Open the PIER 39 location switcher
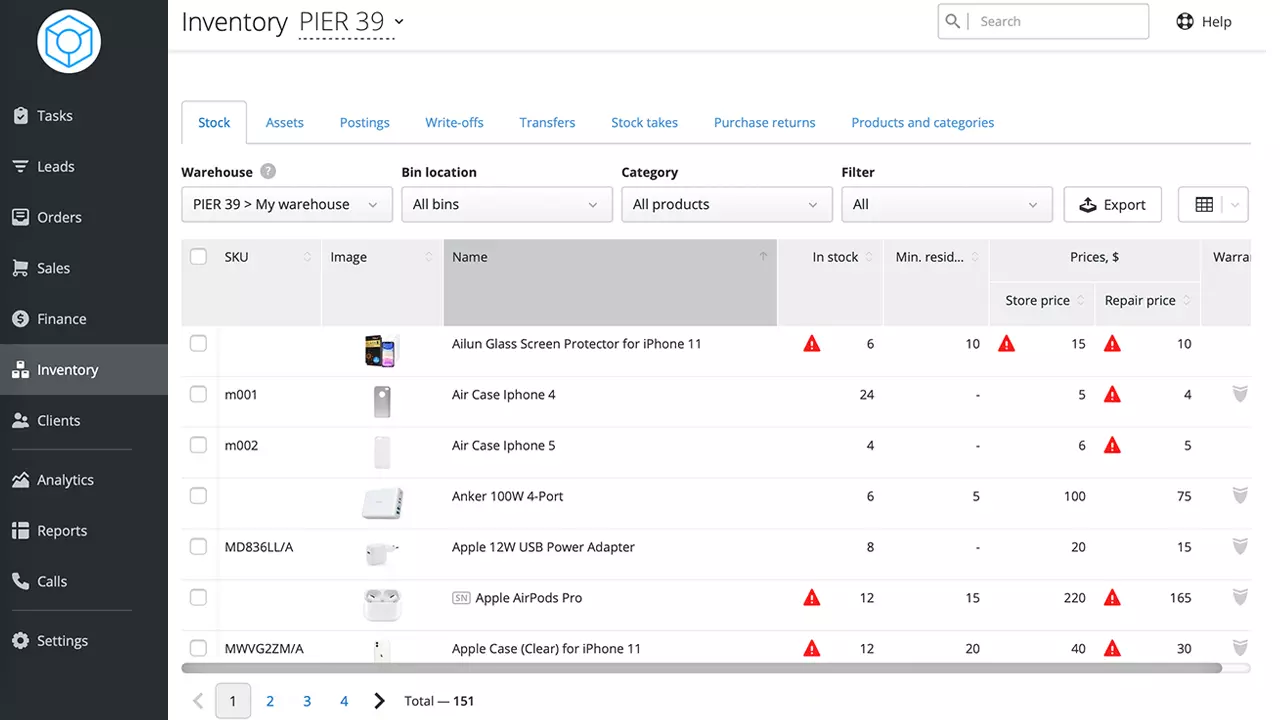The image size is (1280, 720). click(350, 22)
